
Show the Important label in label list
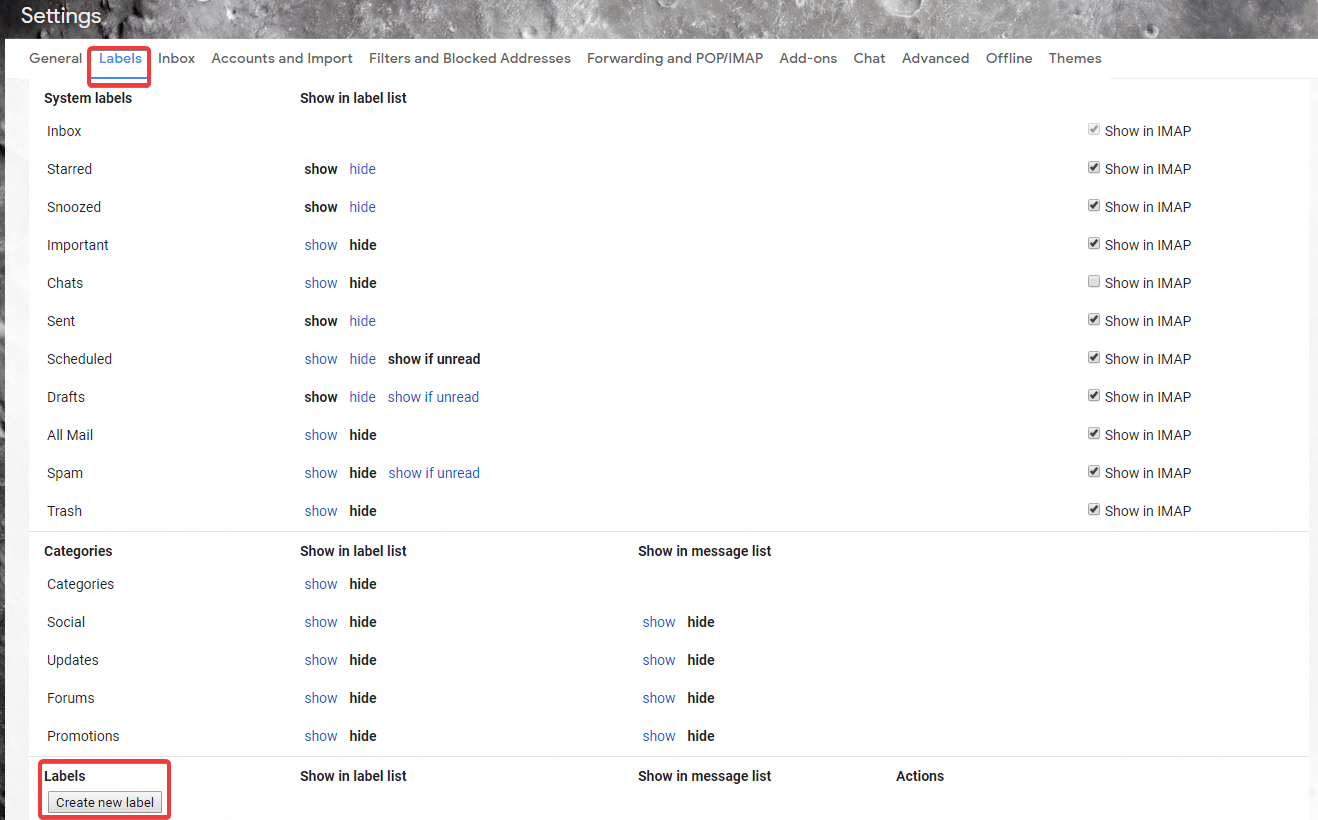320,244
